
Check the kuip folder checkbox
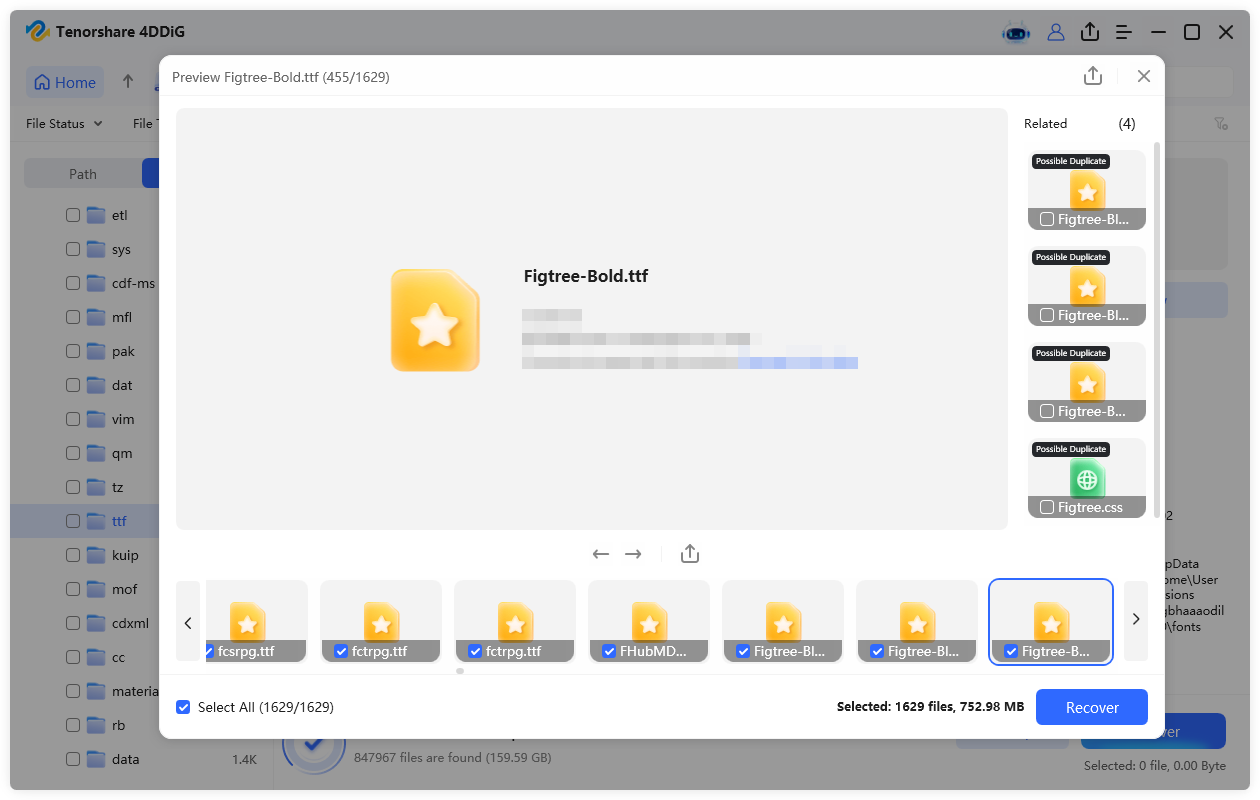click(73, 555)
